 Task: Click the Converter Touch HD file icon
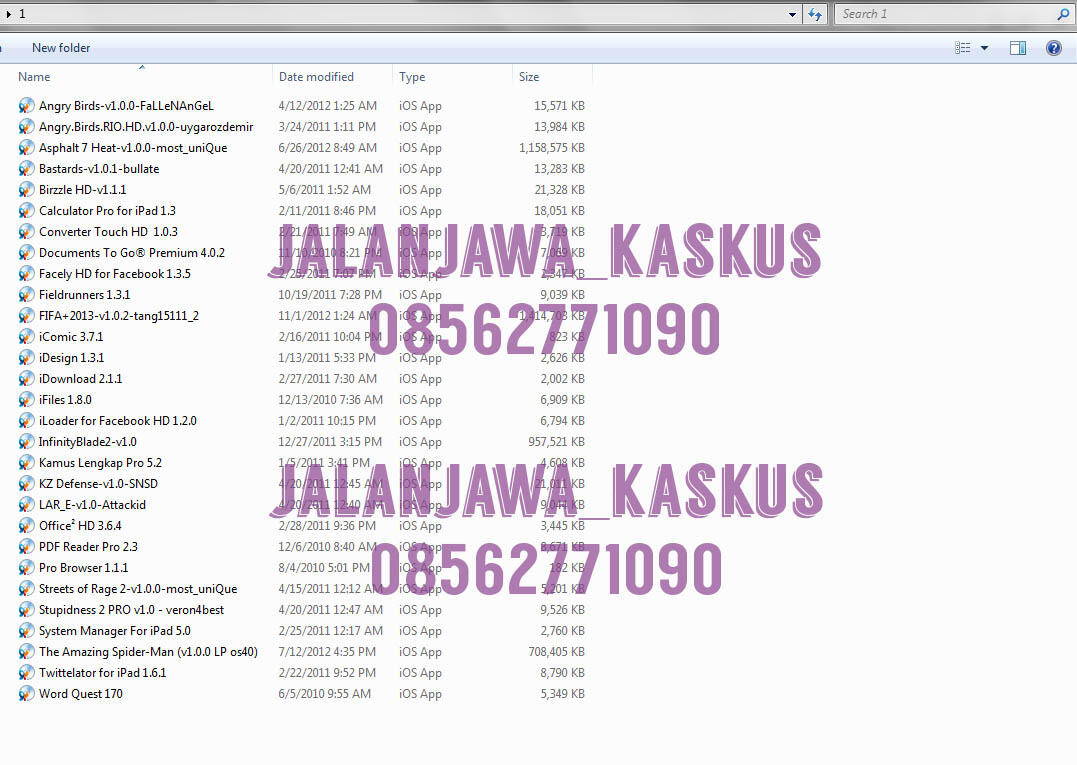(26, 232)
